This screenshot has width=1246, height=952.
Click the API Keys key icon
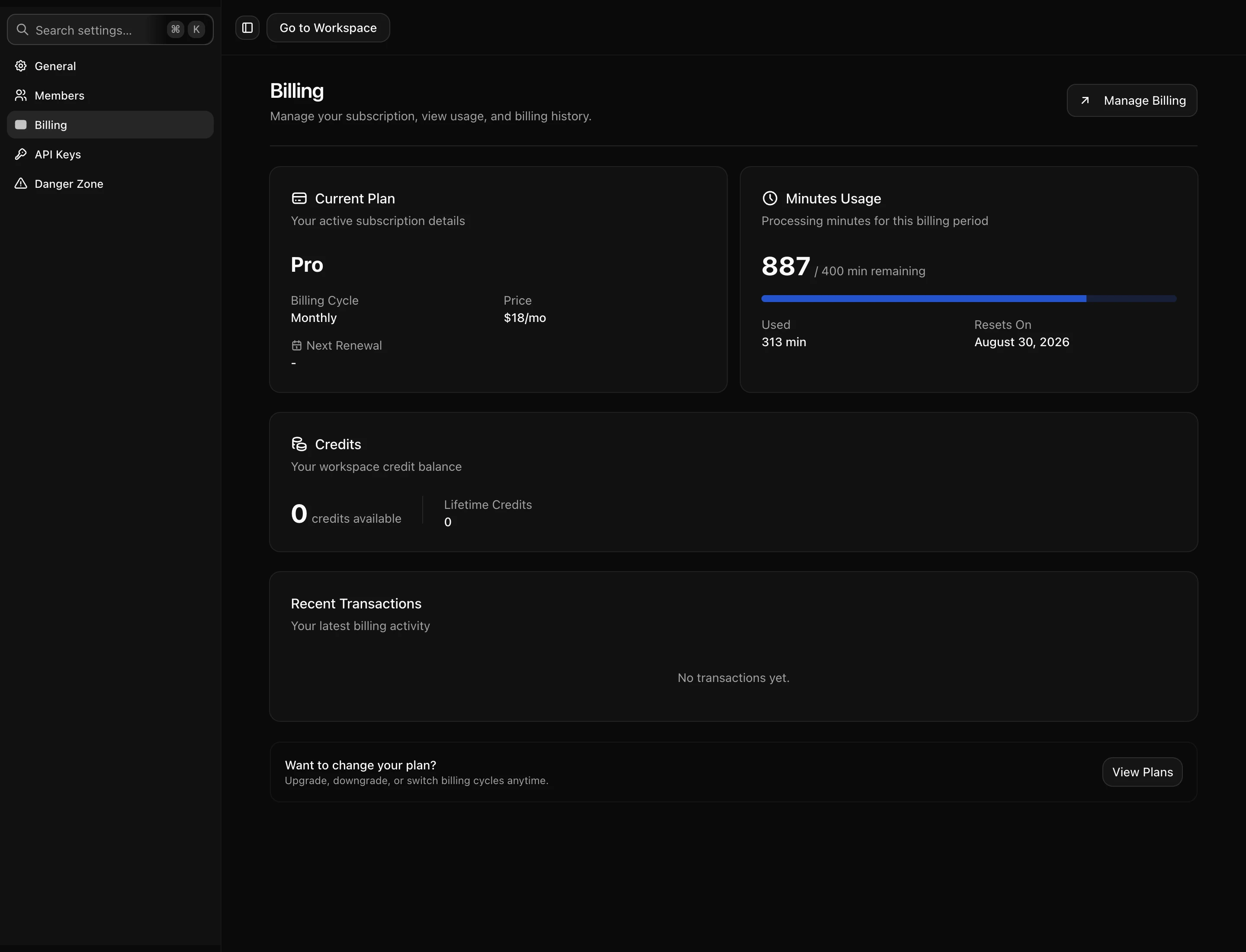(x=21, y=154)
